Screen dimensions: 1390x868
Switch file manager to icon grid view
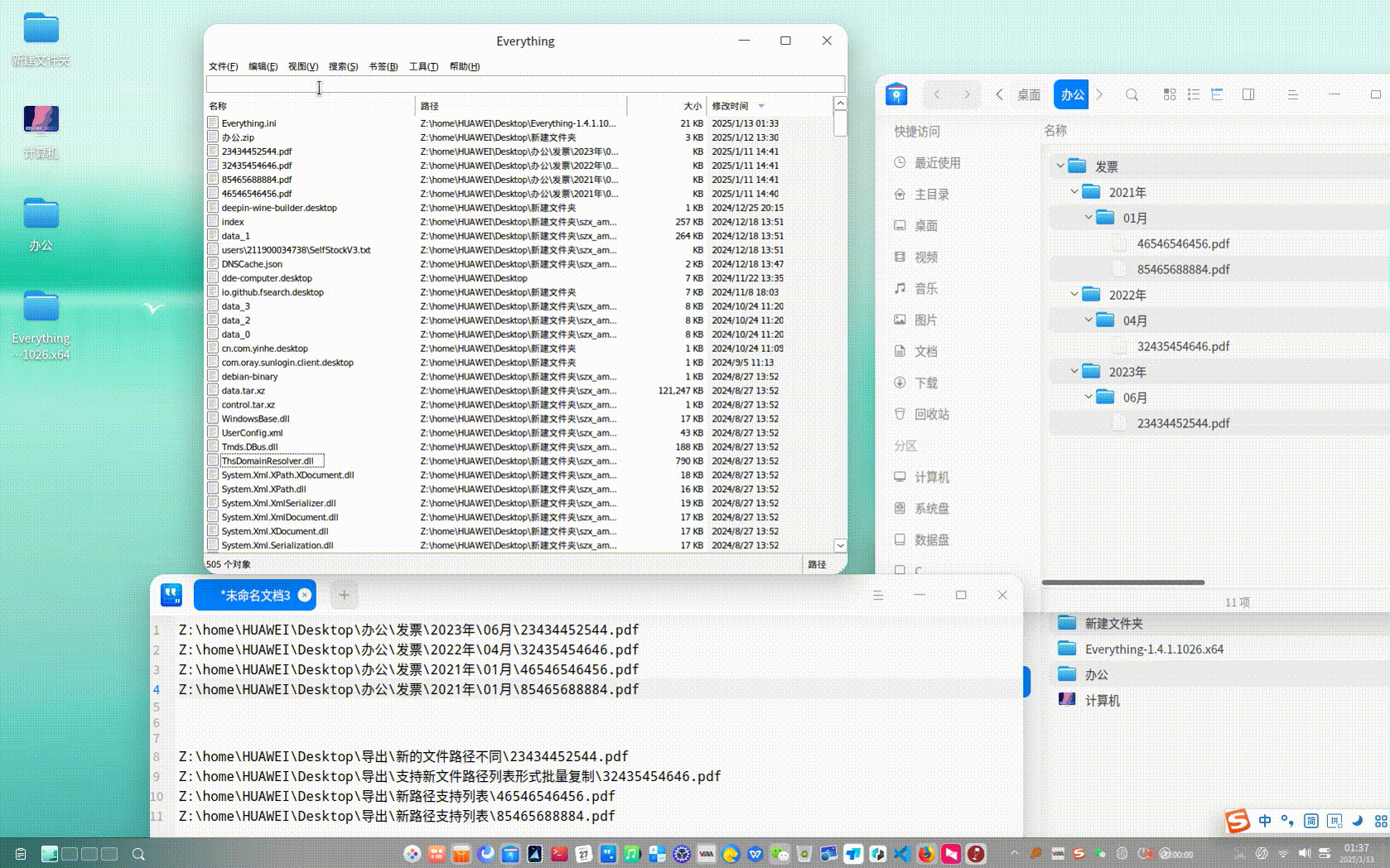coord(1170,94)
